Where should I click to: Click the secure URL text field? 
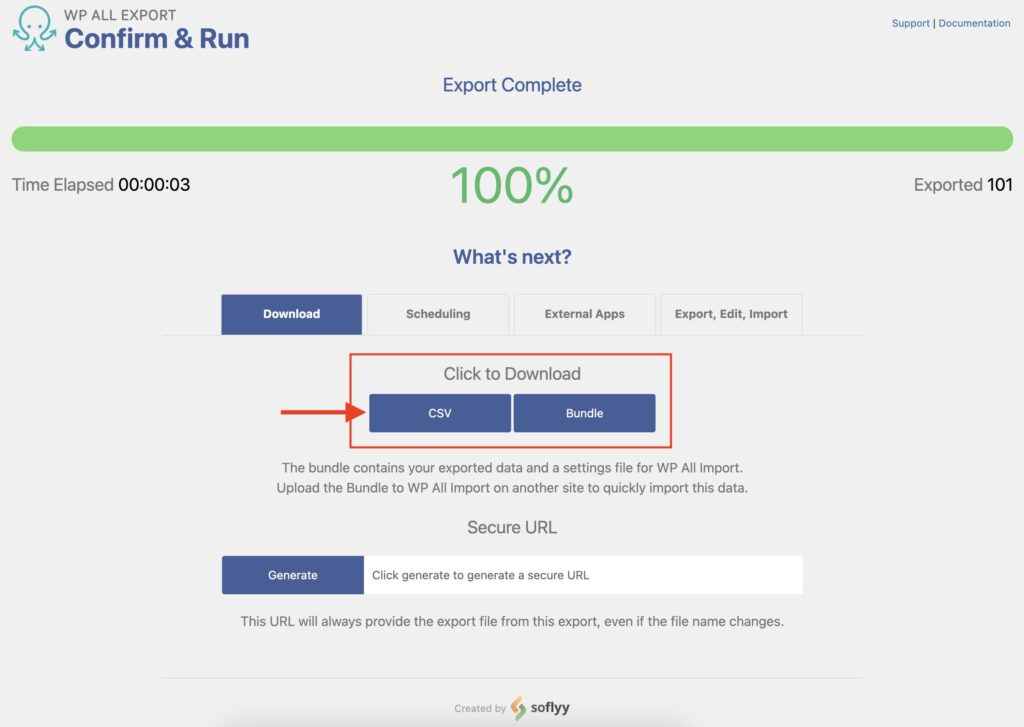(585, 574)
